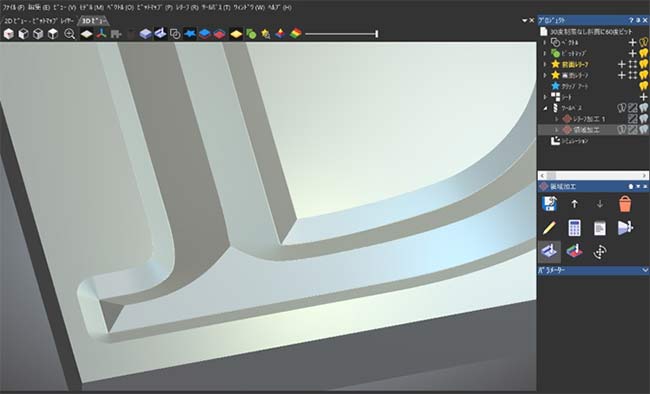Toggle visibility bulb for クリップアート item

pos(643,86)
